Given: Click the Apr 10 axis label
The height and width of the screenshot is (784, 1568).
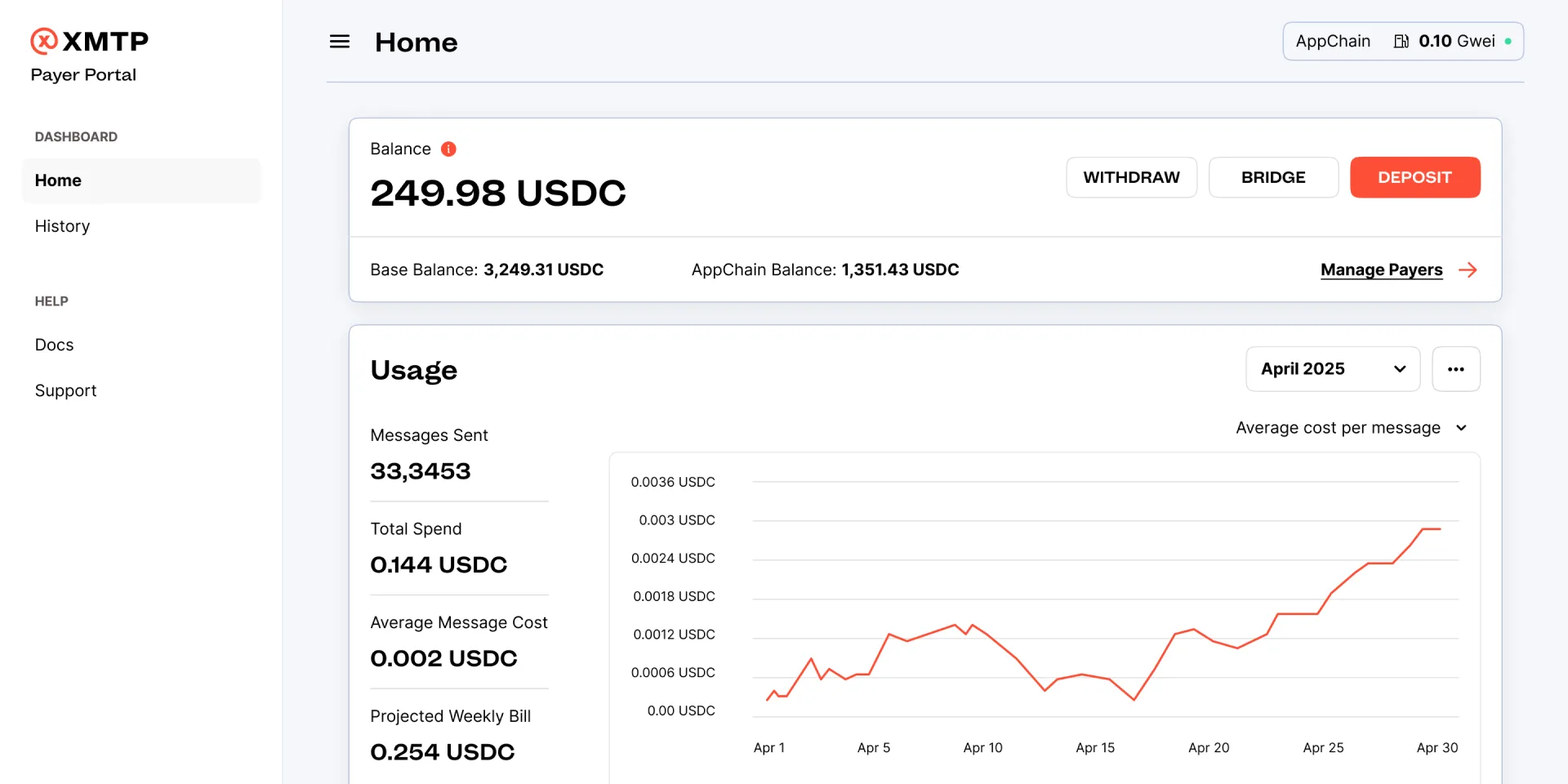Looking at the screenshot, I should [x=982, y=747].
